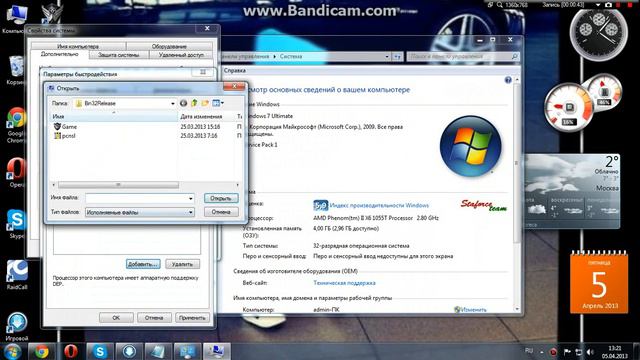Open the Opera desktop shortcut
The width and height of the screenshot is (640, 360).
click(16, 173)
